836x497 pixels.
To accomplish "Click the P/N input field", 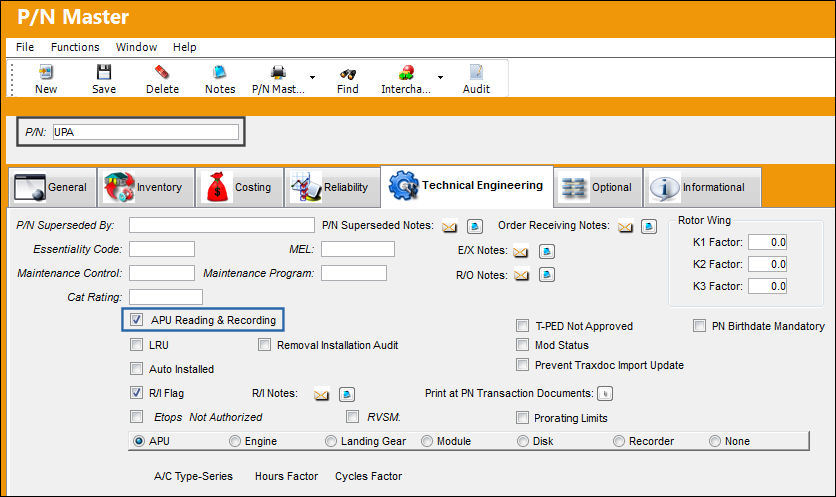I will click(146, 132).
